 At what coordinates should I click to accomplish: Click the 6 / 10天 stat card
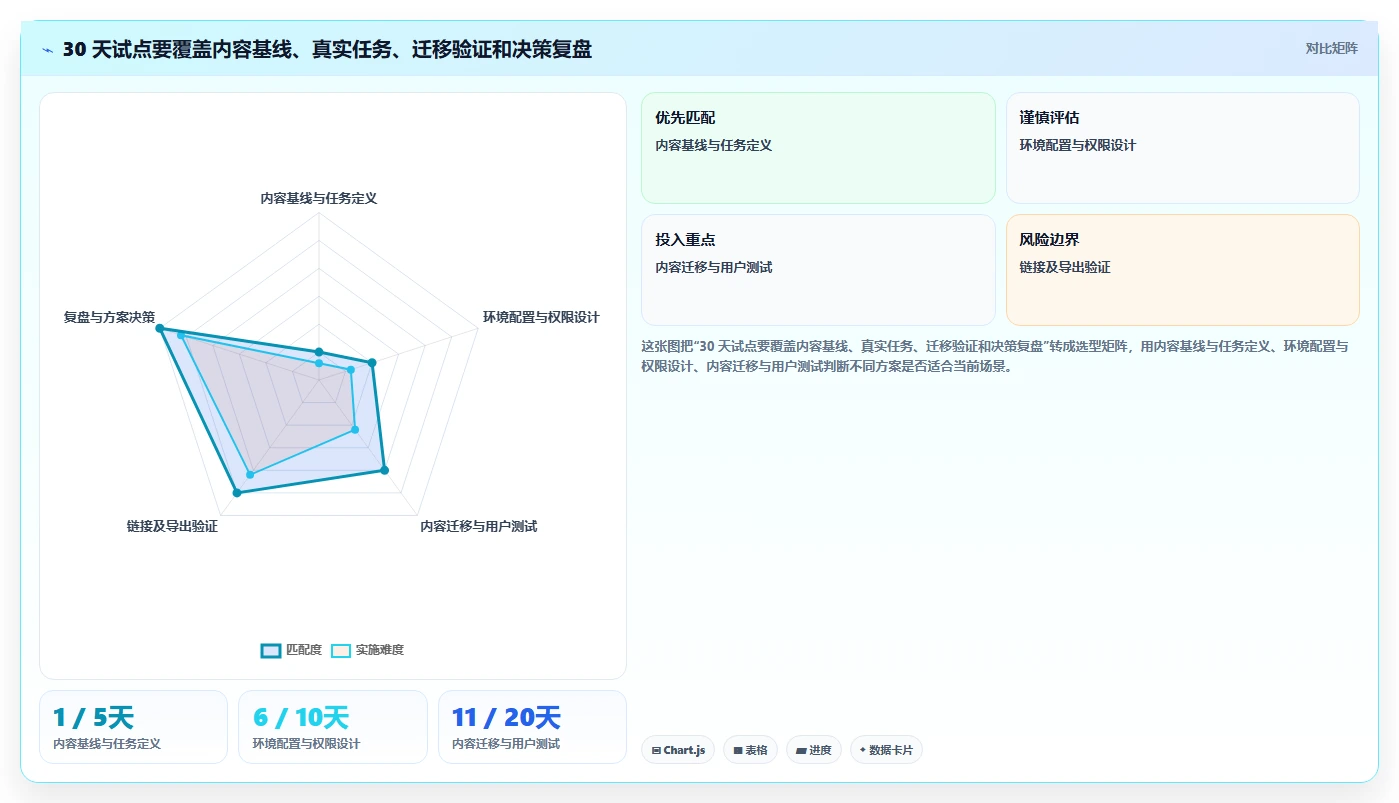[333, 727]
